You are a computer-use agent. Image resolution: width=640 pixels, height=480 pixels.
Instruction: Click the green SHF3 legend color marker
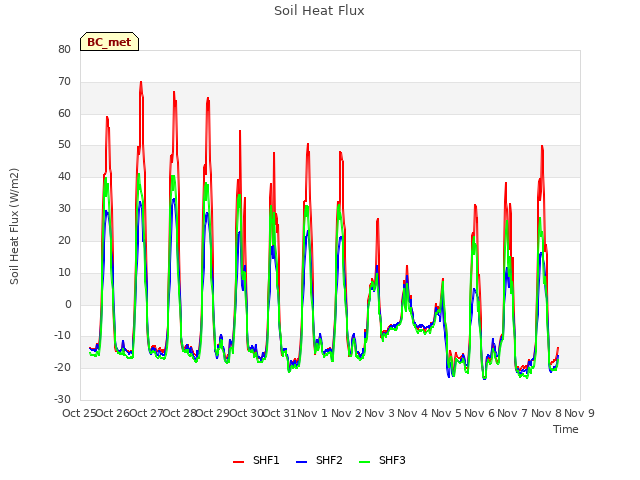click(364, 462)
